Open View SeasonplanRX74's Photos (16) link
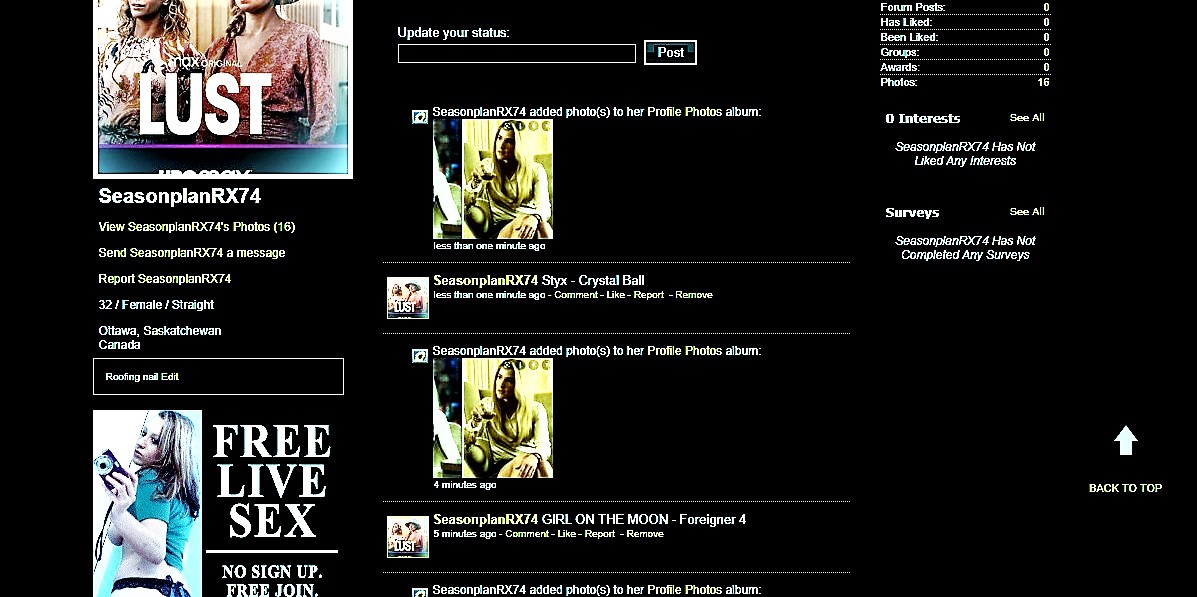 (196, 227)
